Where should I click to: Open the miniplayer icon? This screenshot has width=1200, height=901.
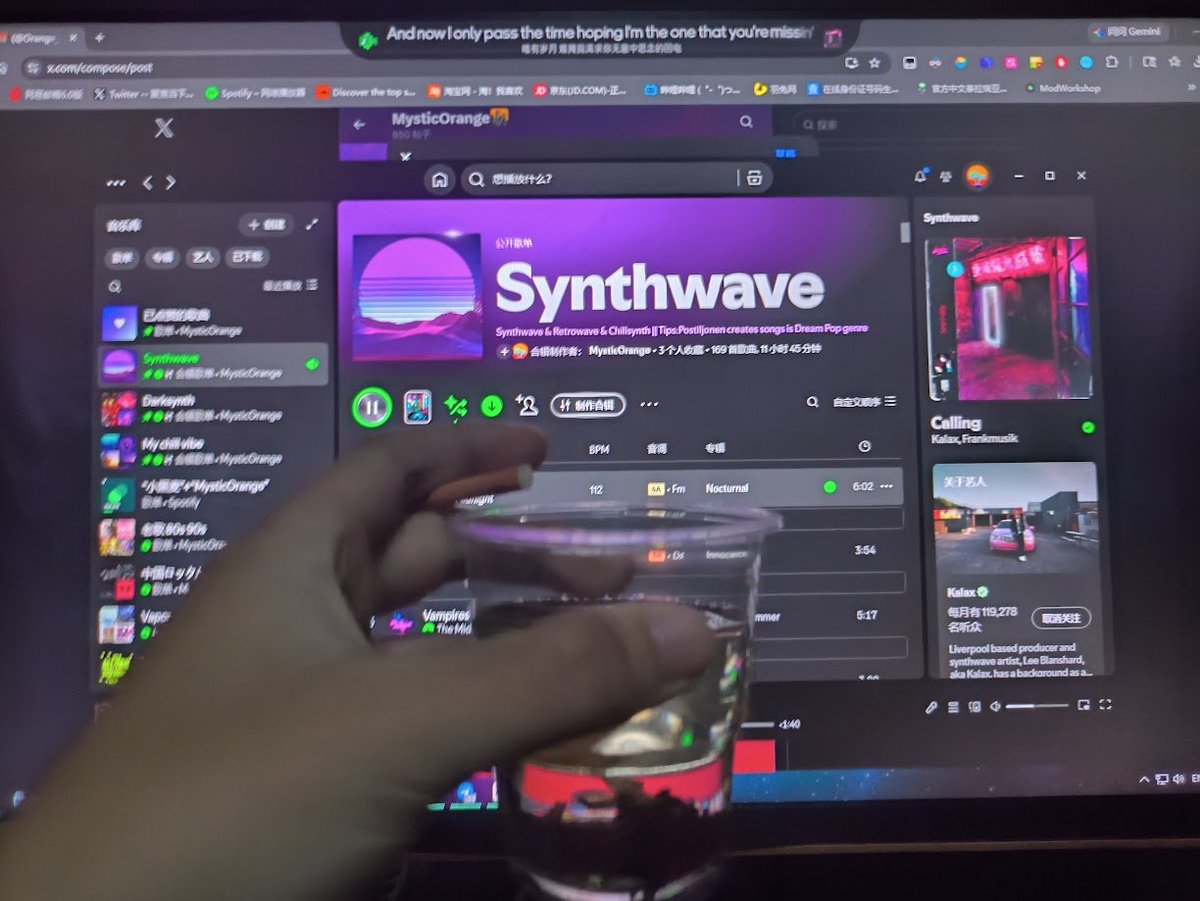[1084, 706]
